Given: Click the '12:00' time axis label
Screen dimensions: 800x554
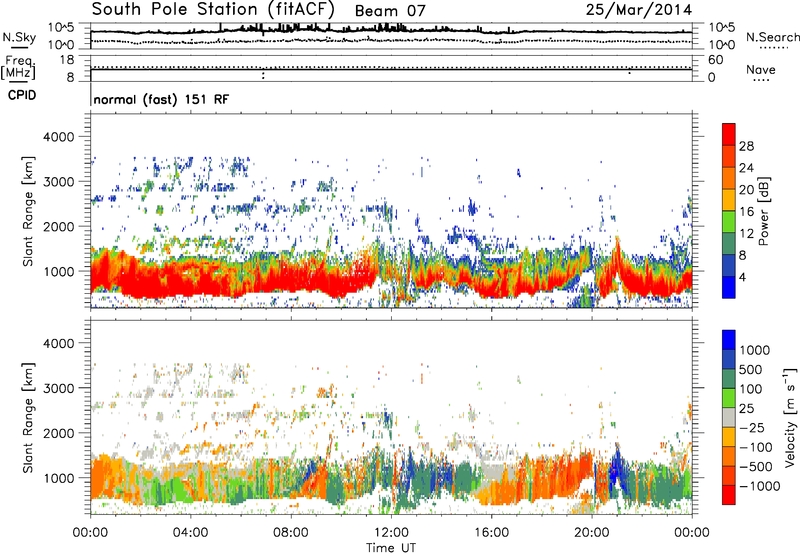Looking at the screenshot, I should 391,533.
